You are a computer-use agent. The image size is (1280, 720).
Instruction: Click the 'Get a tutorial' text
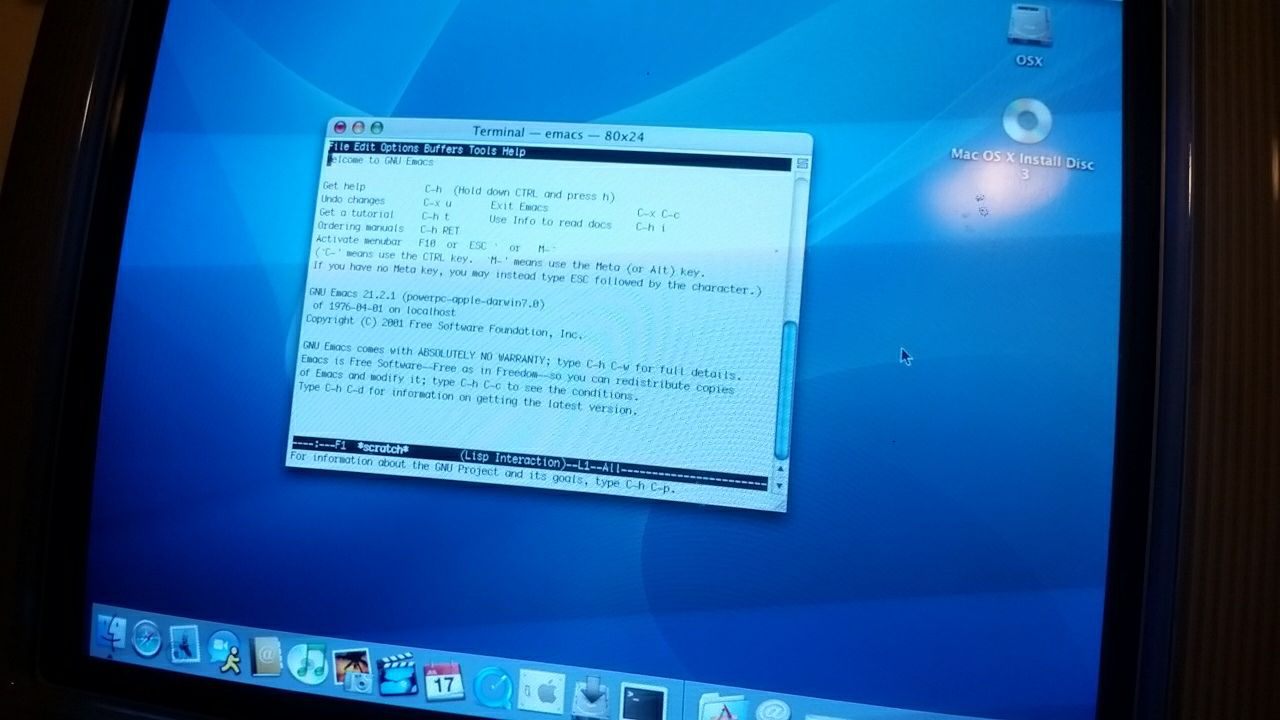[x=356, y=213]
